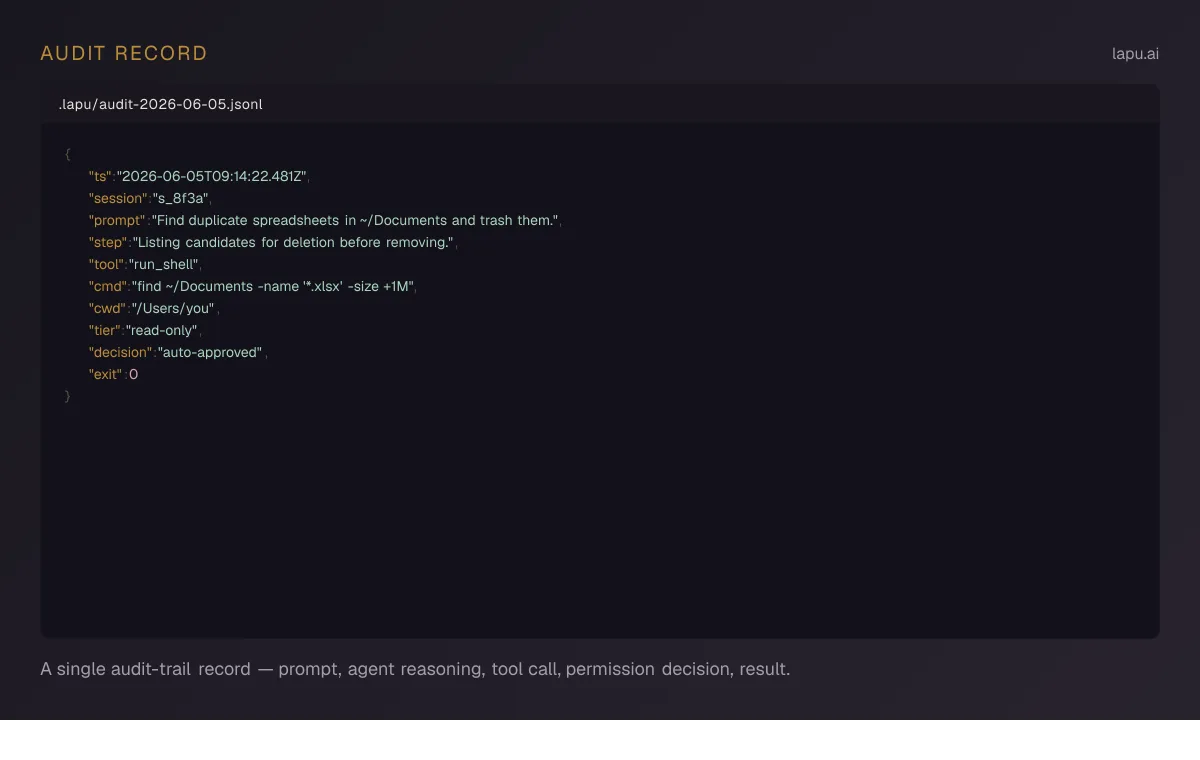Click the closing curly brace
This screenshot has height=760, width=1200.
(x=67, y=396)
